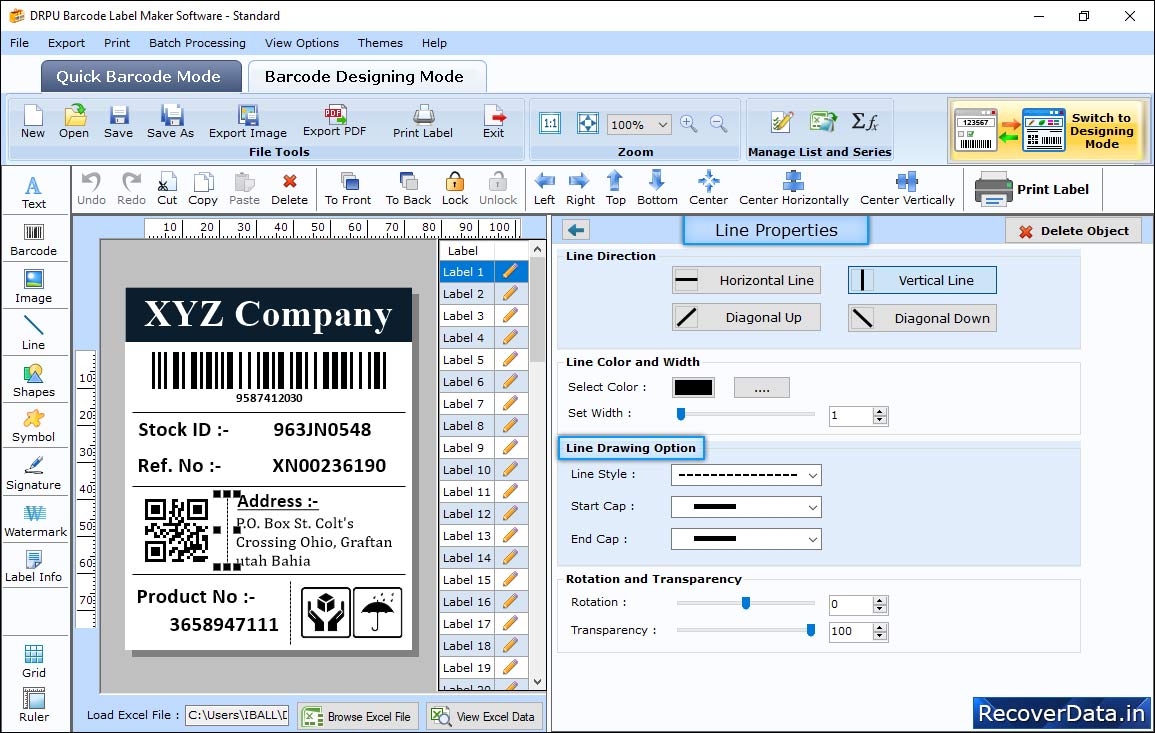The height and width of the screenshot is (733, 1155).
Task: Decrease the Transparency spinner value
Action: tap(880, 636)
